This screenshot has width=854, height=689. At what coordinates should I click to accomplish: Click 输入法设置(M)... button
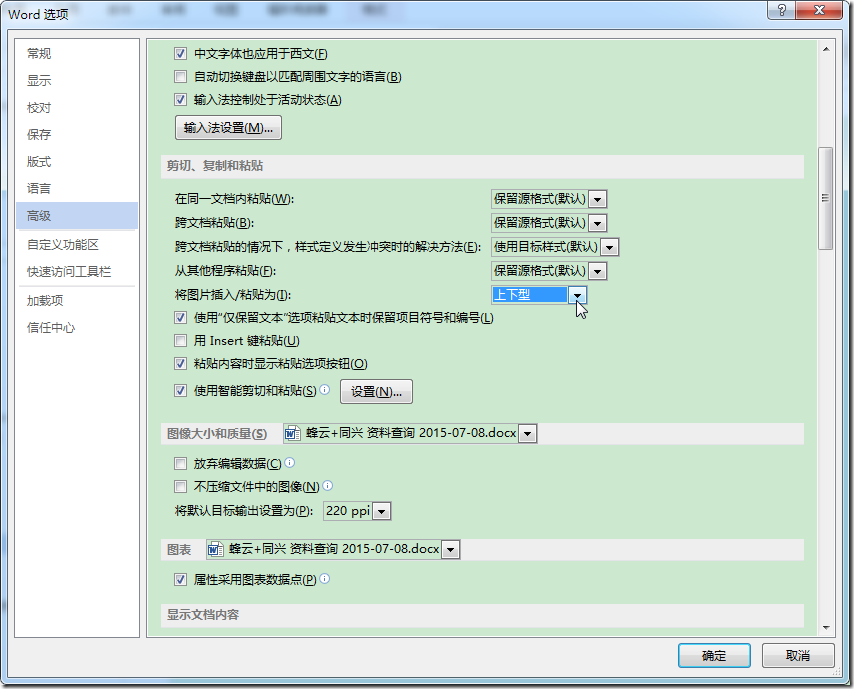[x=228, y=128]
